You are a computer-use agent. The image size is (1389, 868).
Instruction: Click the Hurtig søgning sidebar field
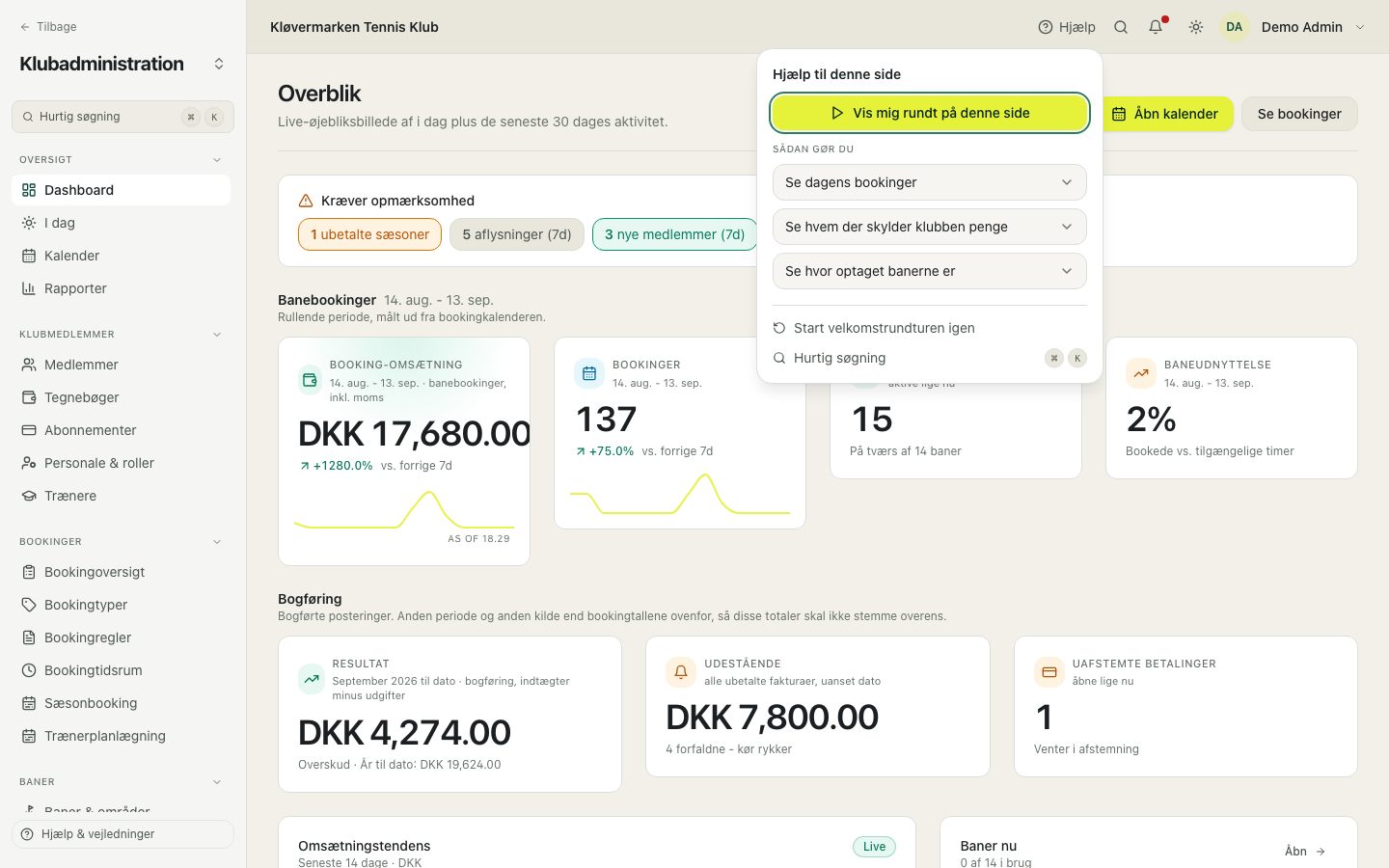(x=123, y=117)
